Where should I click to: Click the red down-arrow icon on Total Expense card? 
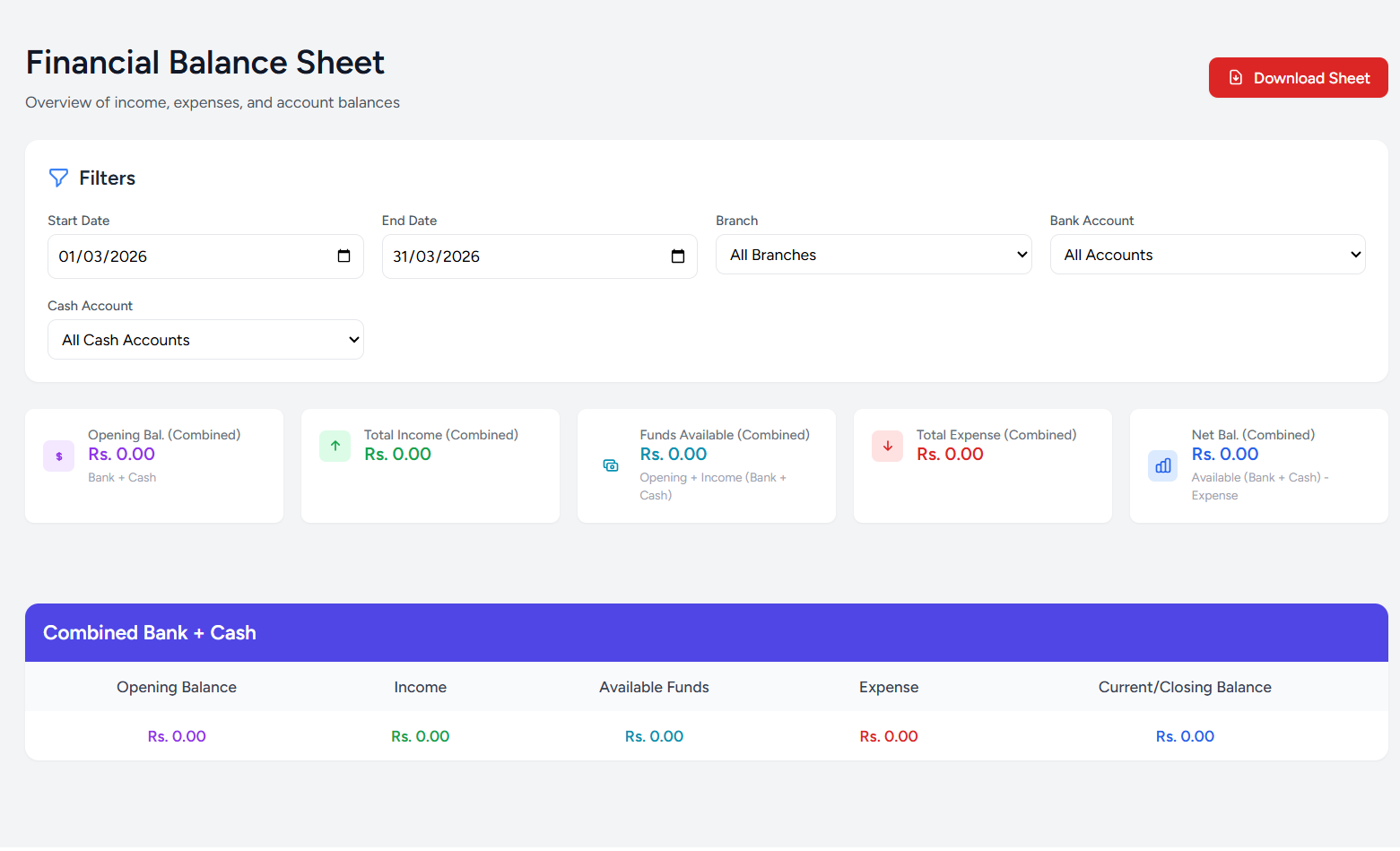pos(887,446)
